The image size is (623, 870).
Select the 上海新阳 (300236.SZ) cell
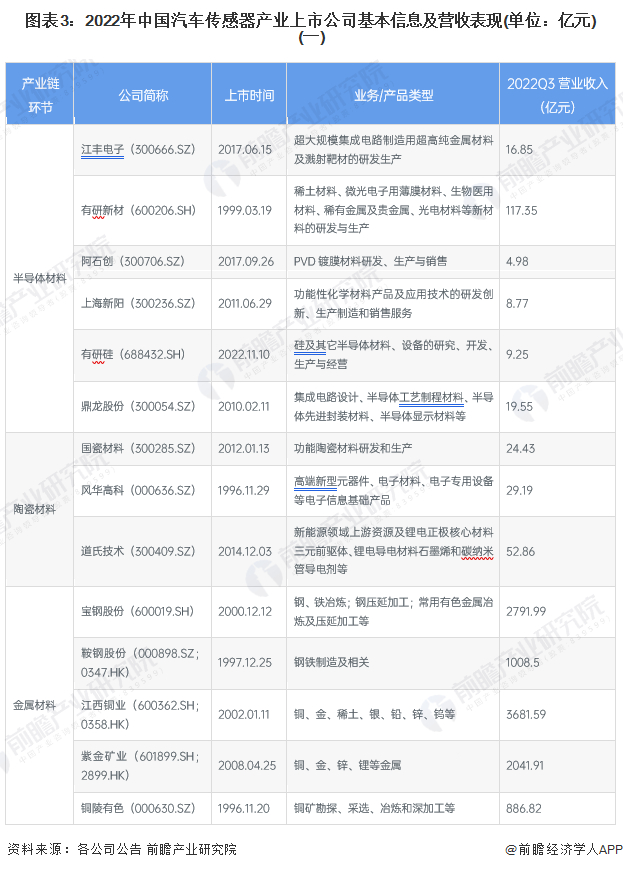pyautogui.click(x=143, y=304)
